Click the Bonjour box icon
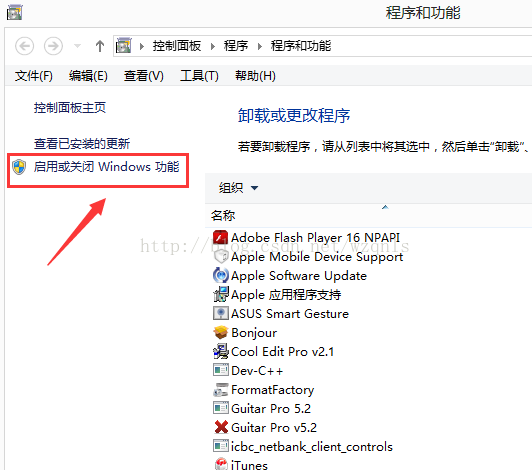 tap(221, 332)
